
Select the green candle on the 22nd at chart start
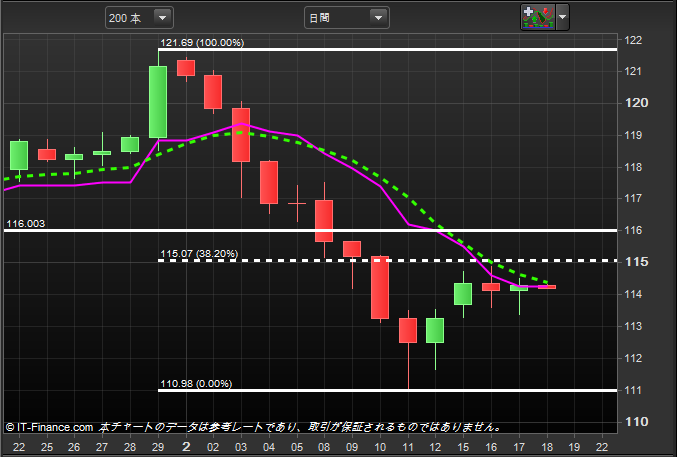pyautogui.click(x=19, y=156)
